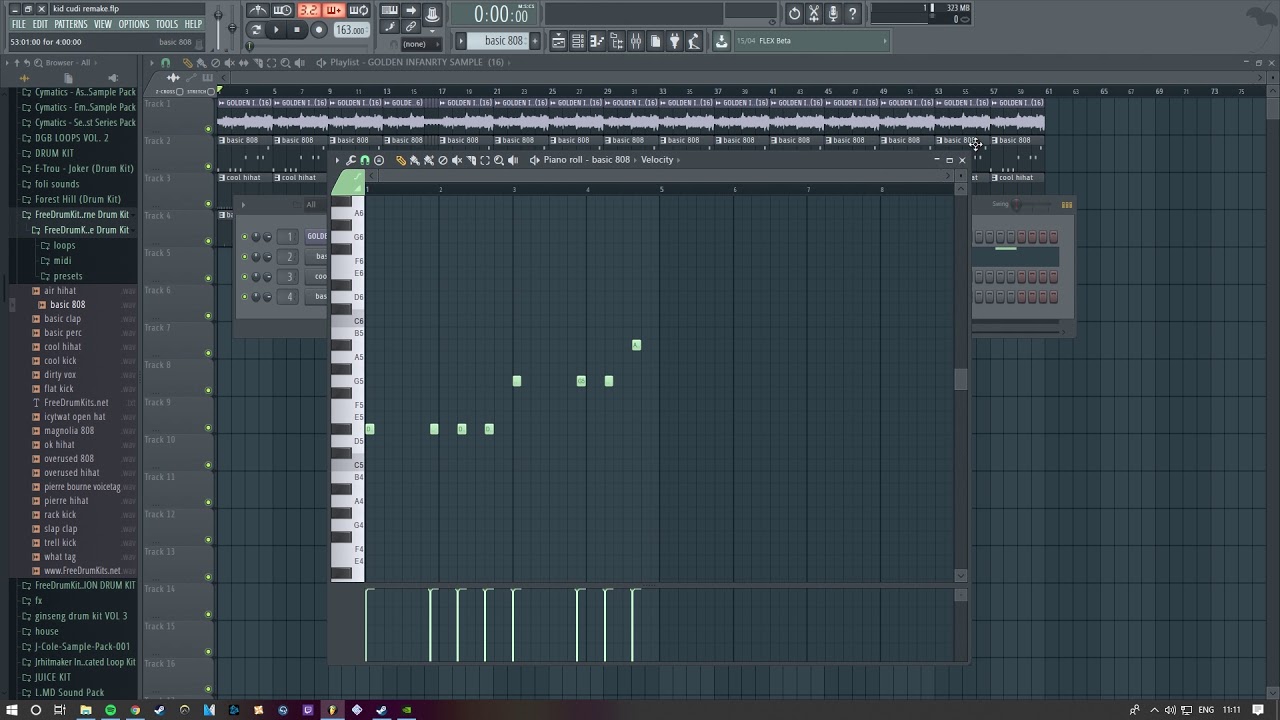Open the piano roll options arrow menu
1280x720 pixels.
[x=337, y=160]
